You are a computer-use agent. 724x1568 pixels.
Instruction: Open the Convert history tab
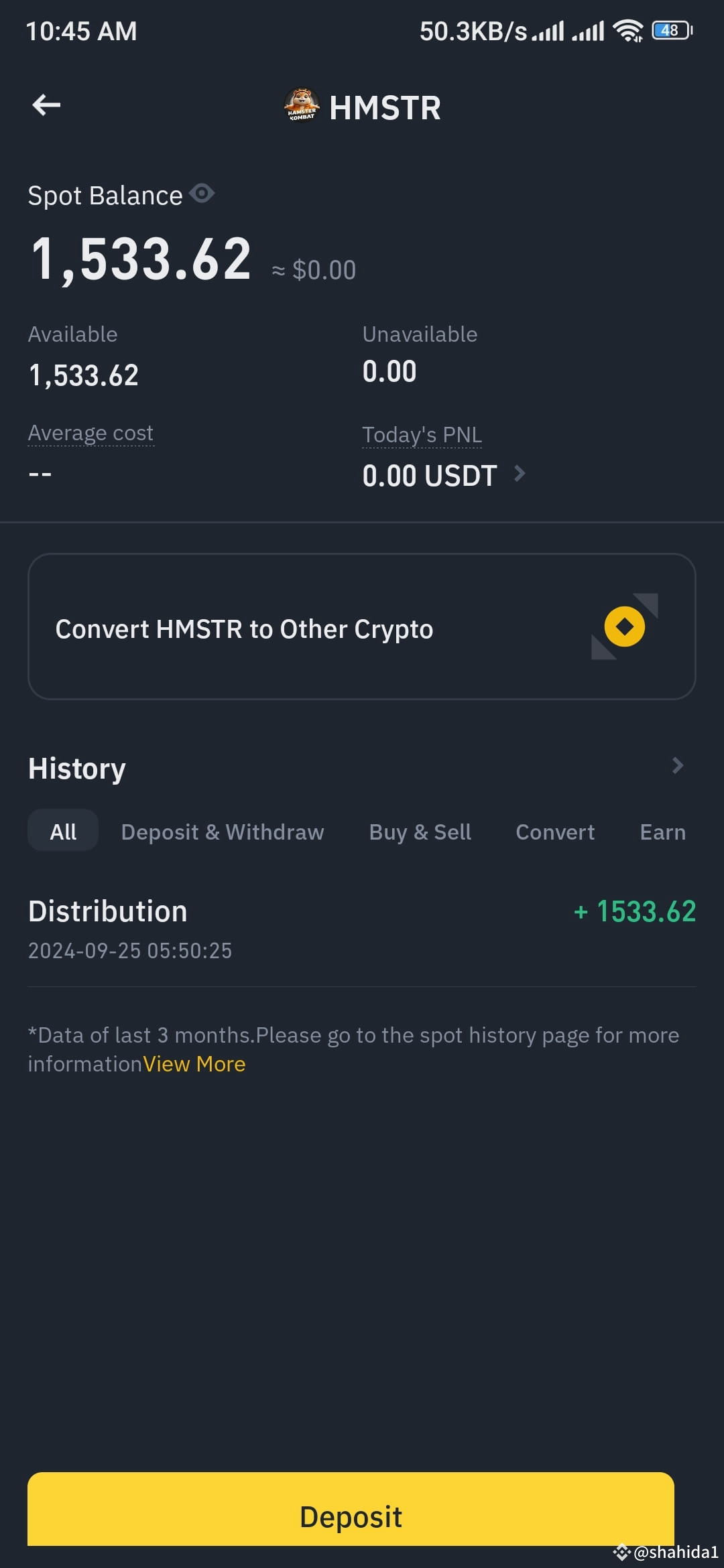click(x=555, y=832)
